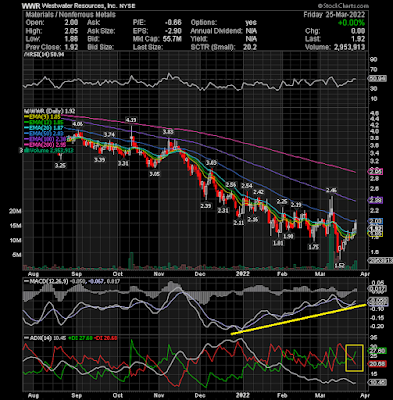Click the 2.46 price peak label
Image resolution: width=393 pixels, height=400 pixels.
pyautogui.click(x=331, y=190)
